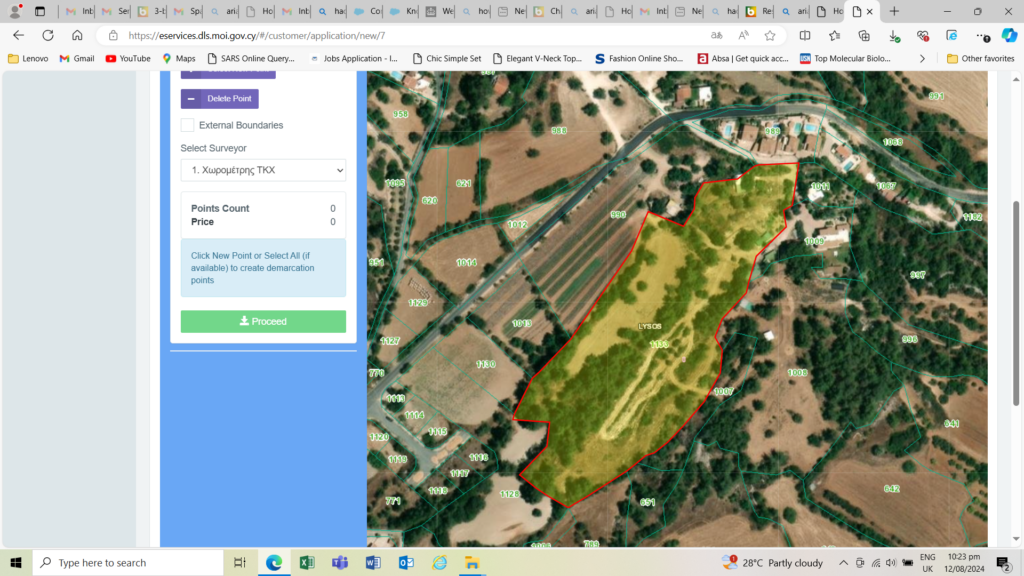Switch to the '3-t' browser tab
Viewport: 1024px width, 576px height.
(151, 11)
